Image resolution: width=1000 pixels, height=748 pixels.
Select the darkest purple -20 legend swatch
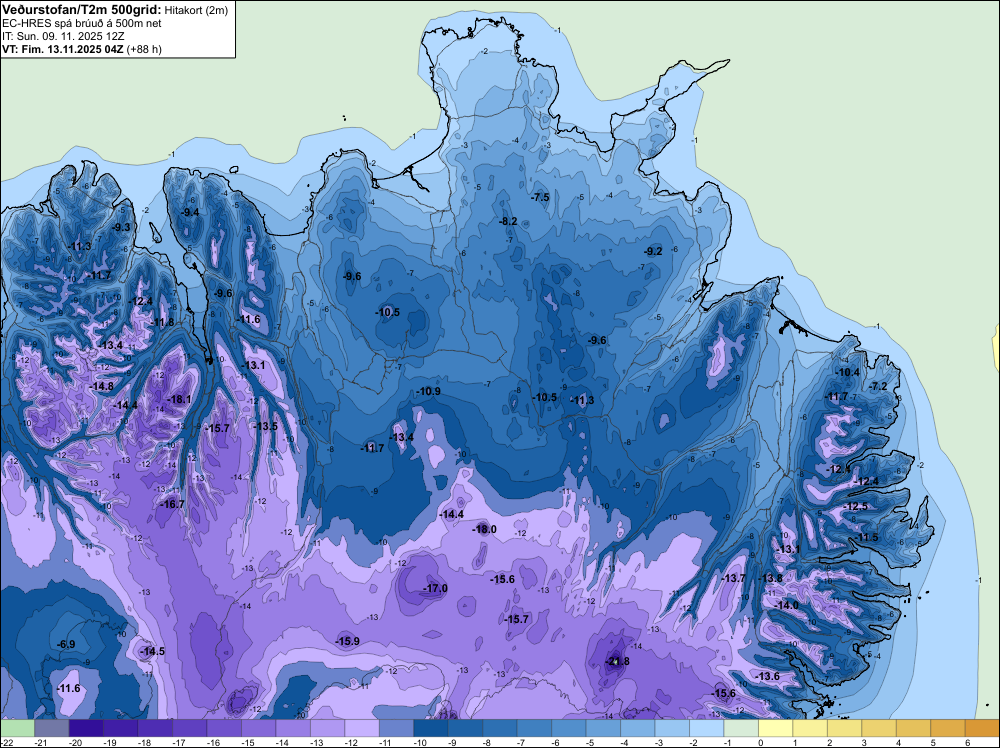[x=86, y=728]
